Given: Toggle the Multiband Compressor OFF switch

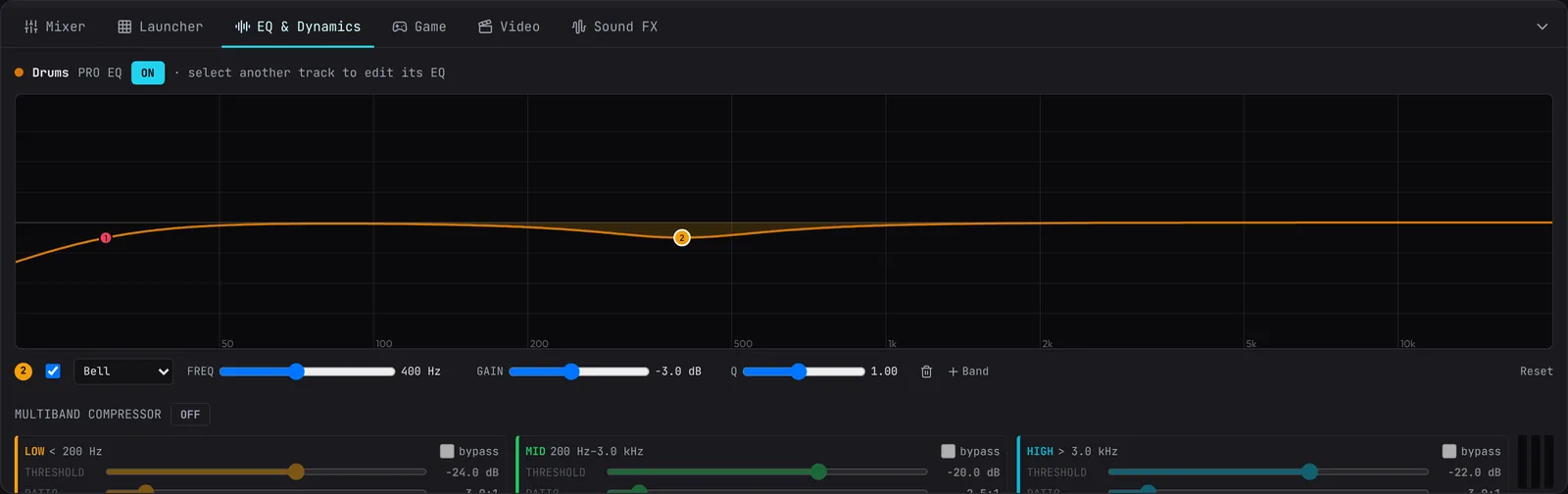Looking at the screenshot, I should tap(190, 415).
